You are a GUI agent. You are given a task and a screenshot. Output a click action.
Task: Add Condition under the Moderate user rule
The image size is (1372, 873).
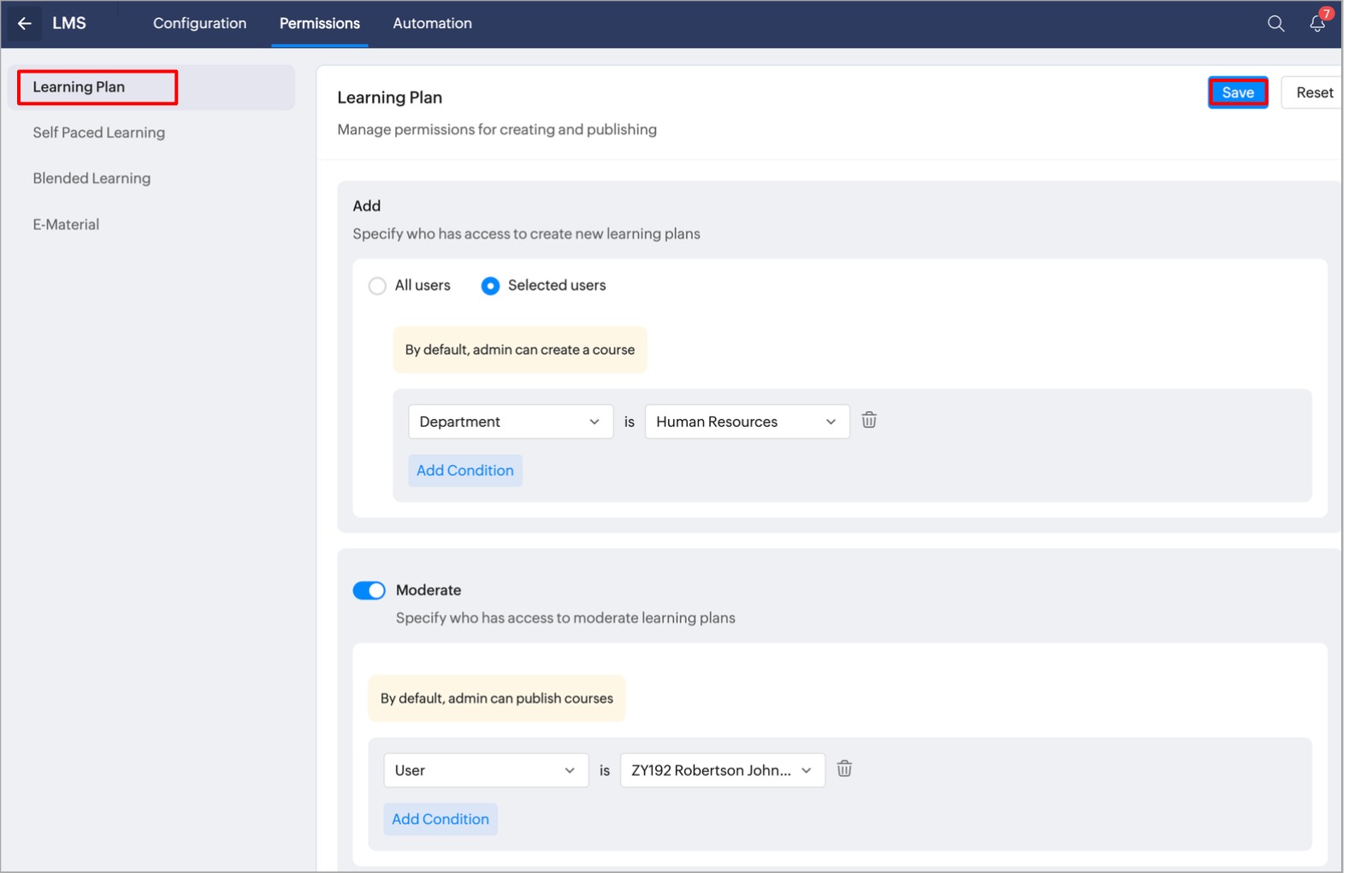440,819
